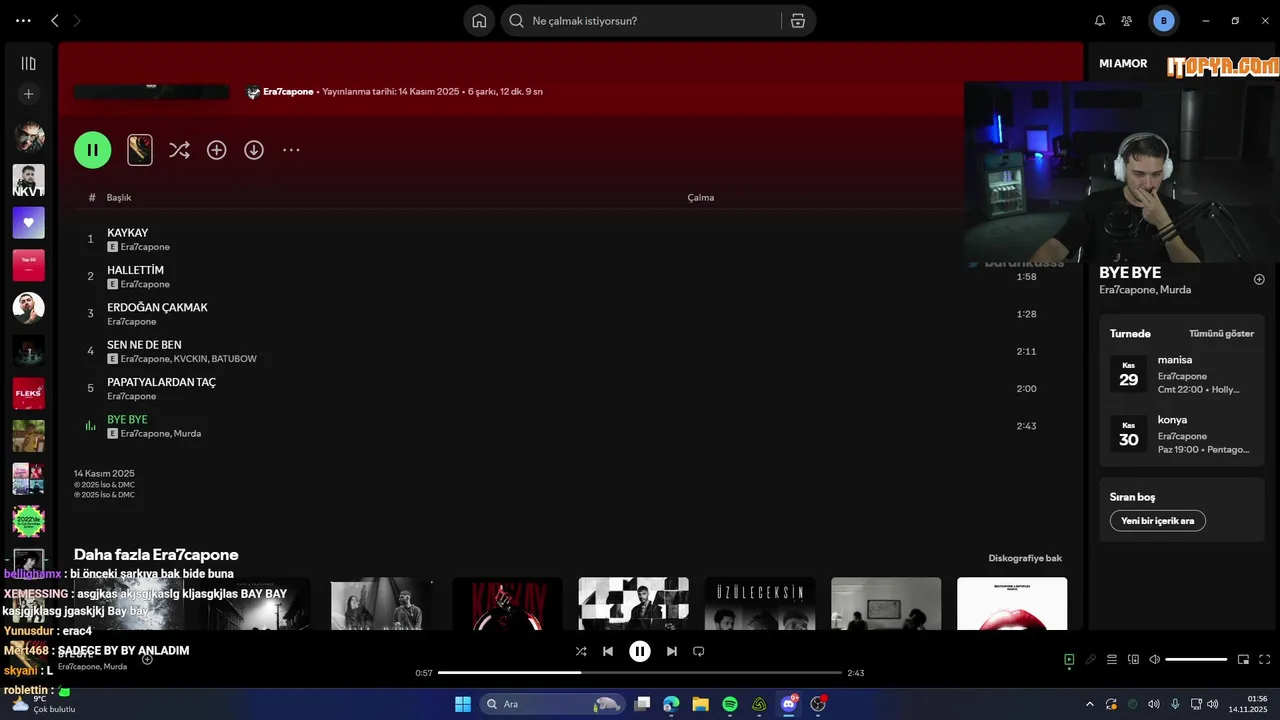This screenshot has width=1280, height=720.
Task: Add BYE BYE to library in side panel
Action: click(x=1259, y=279)
